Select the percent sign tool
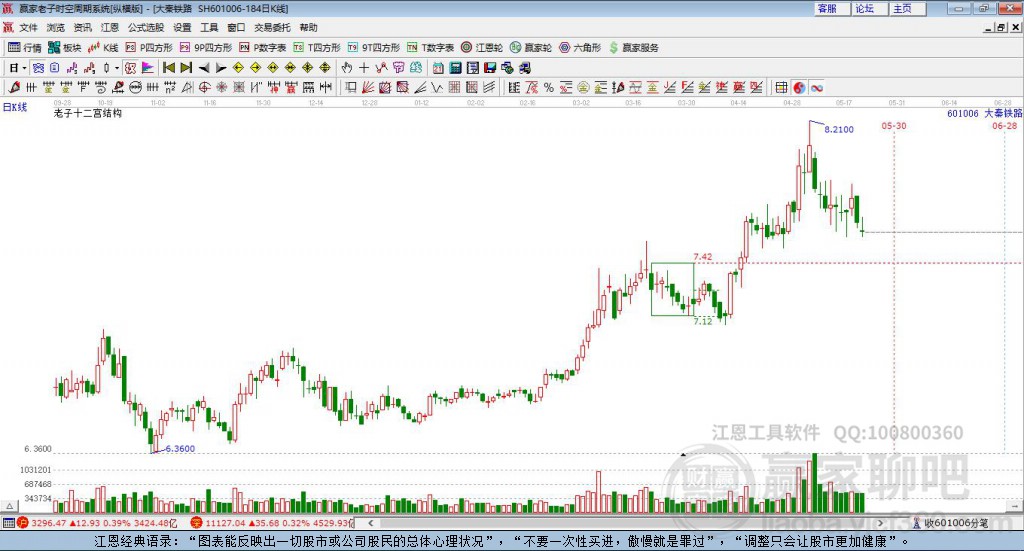This screenshot has height=551, width=1024. (549, 87)
